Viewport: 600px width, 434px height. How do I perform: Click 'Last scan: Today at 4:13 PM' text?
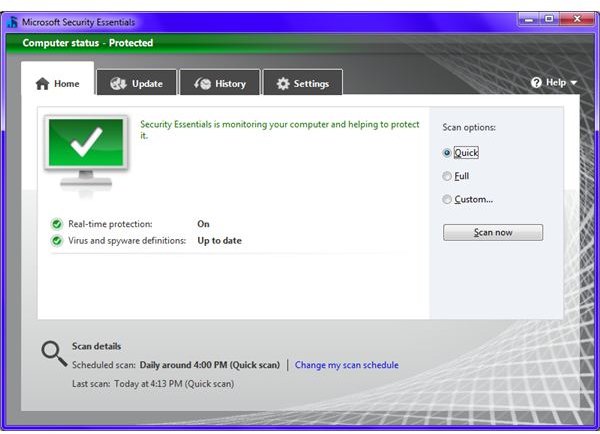click(153, 384)
